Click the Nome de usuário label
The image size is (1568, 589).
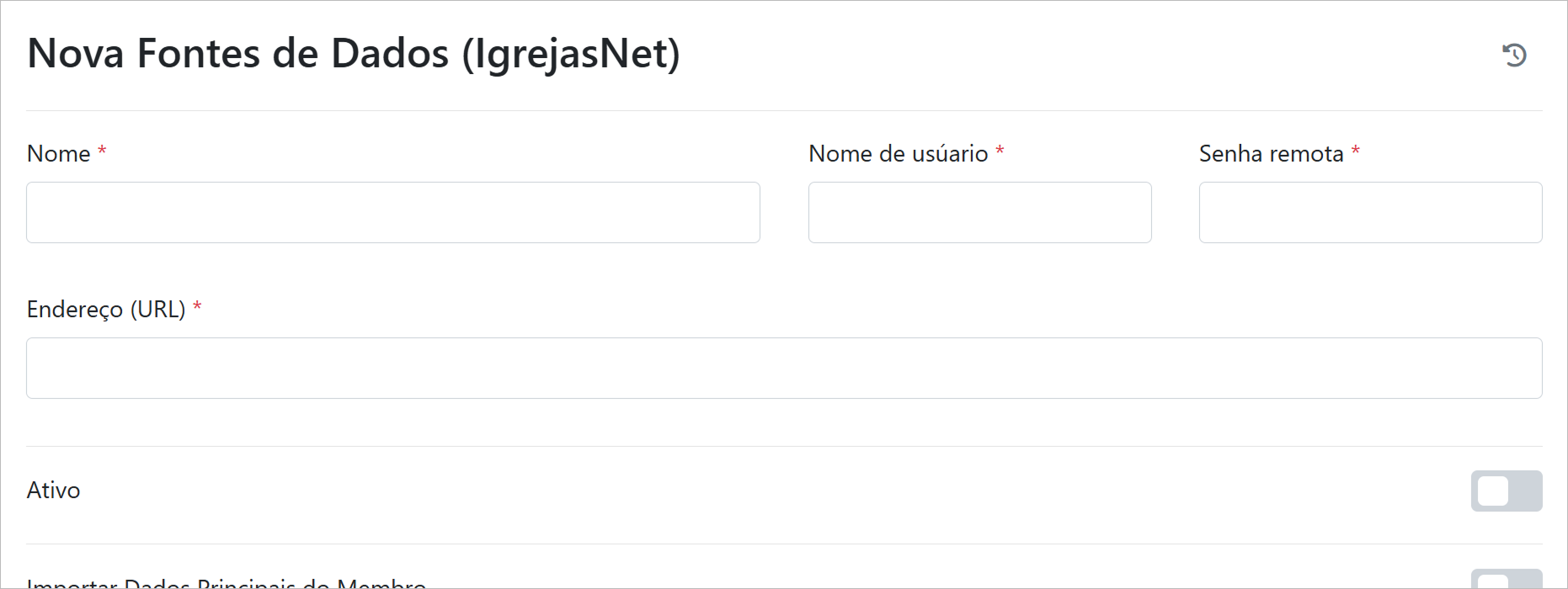point(898,154)
